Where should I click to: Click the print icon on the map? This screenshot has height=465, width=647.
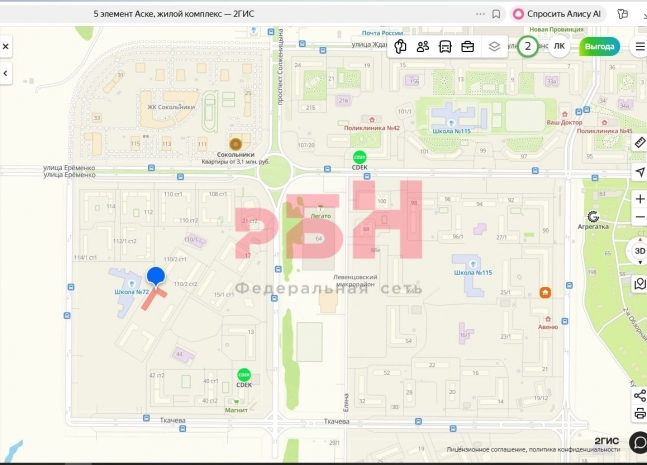640,413
